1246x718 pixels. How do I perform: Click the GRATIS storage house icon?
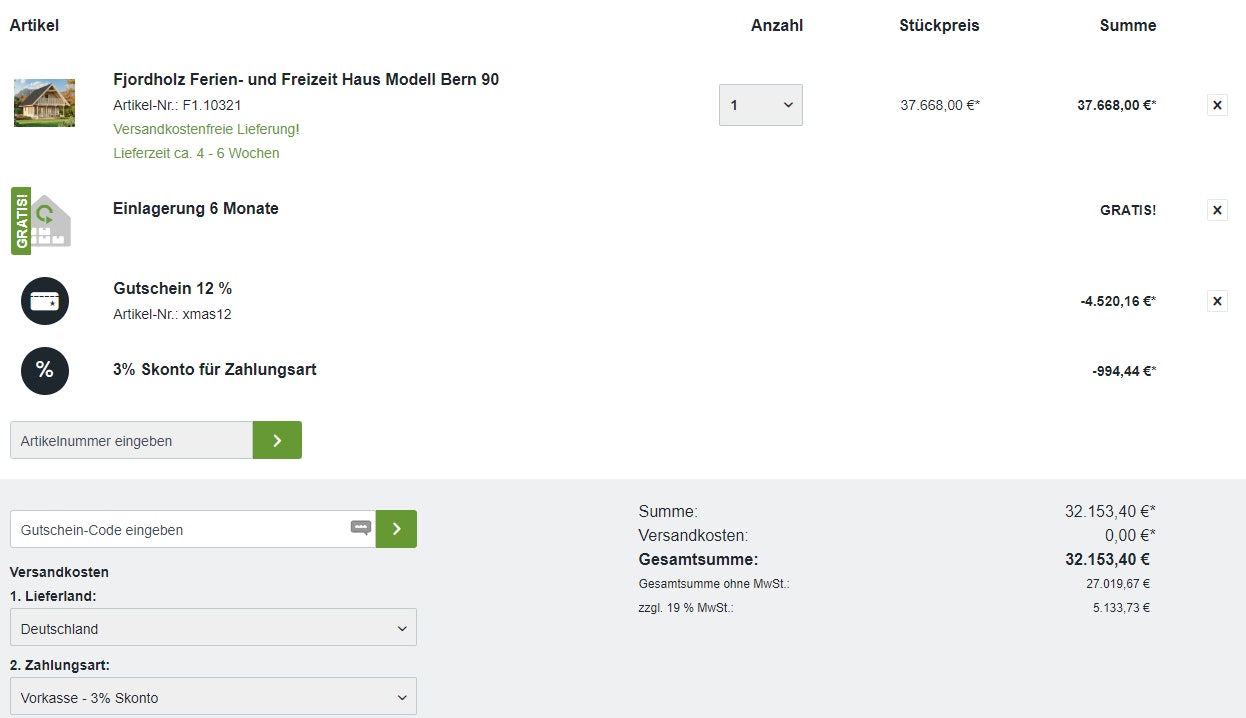41,220
